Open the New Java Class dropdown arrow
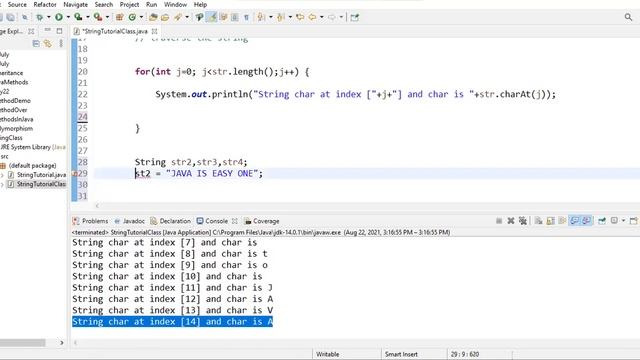 click(141, 17)
